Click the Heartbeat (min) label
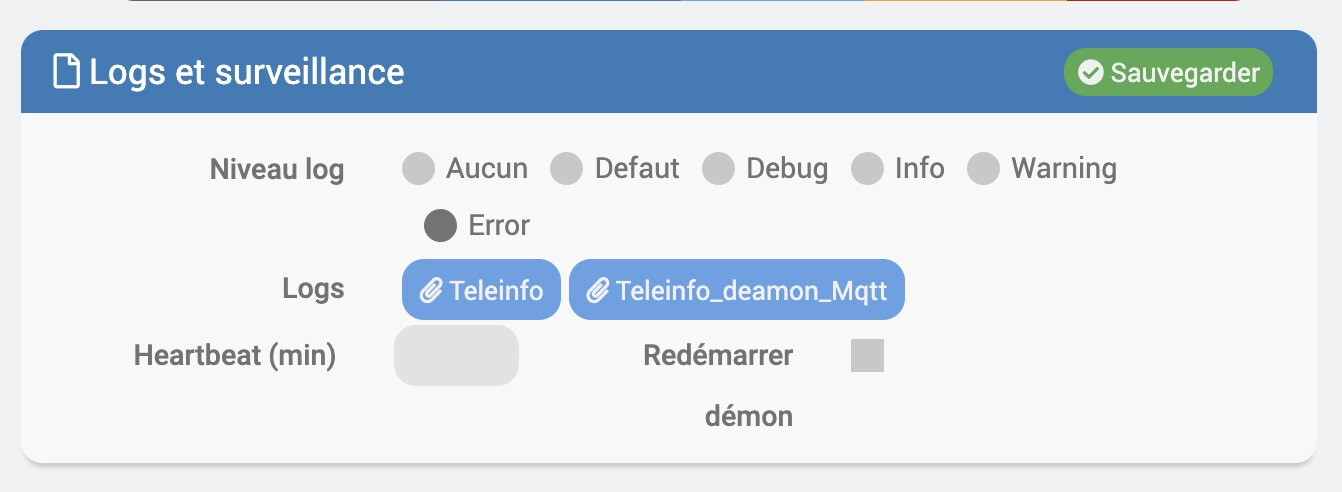This screenshot has width=1342, height=492. click(x=235, y=355)
